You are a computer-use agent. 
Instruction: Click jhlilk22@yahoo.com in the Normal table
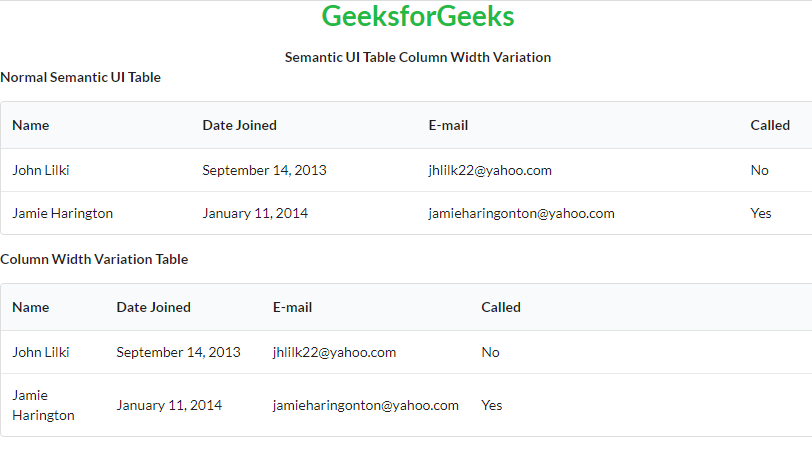click(490, 170)
